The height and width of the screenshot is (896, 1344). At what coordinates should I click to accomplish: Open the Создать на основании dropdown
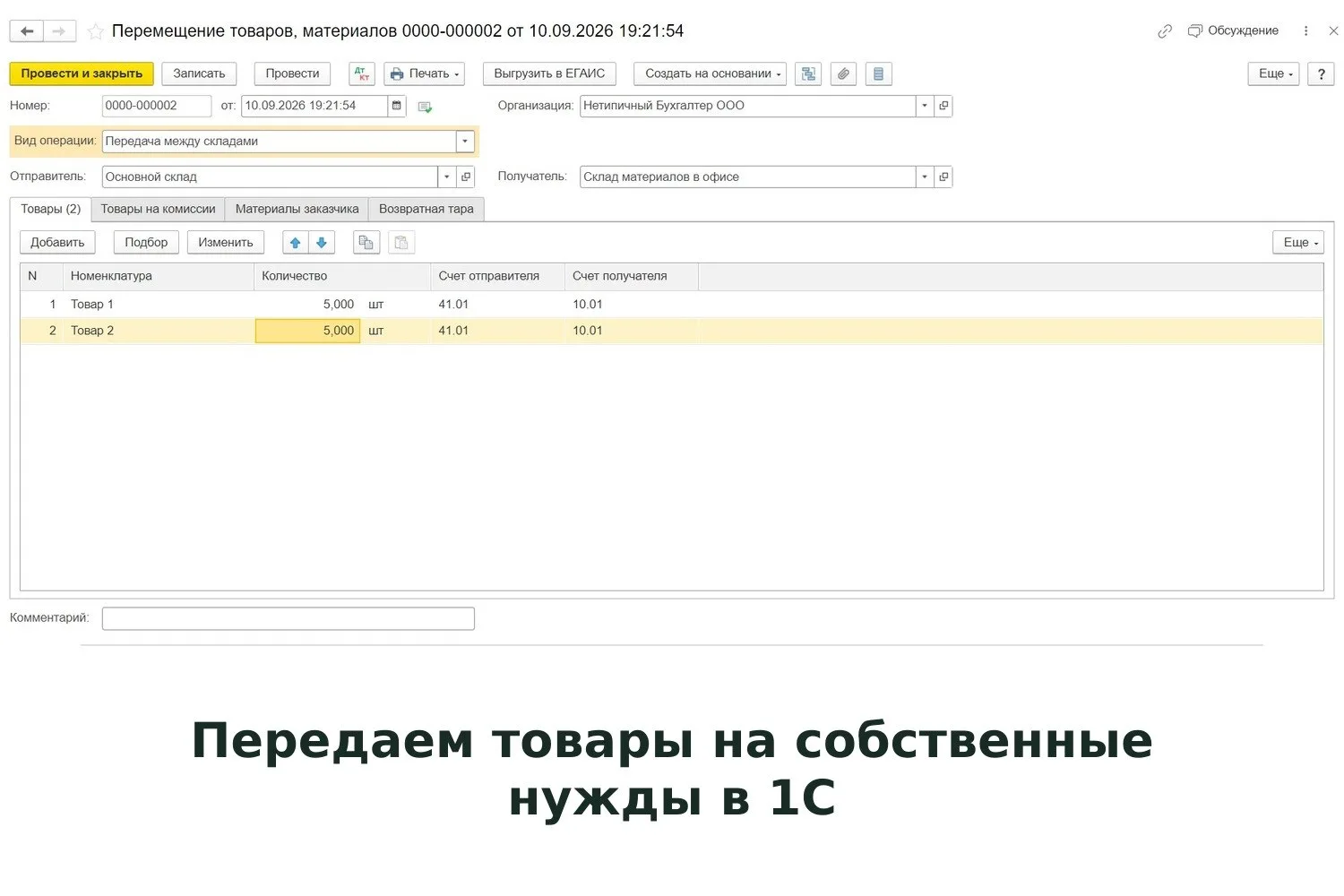[x=711, y=73]
